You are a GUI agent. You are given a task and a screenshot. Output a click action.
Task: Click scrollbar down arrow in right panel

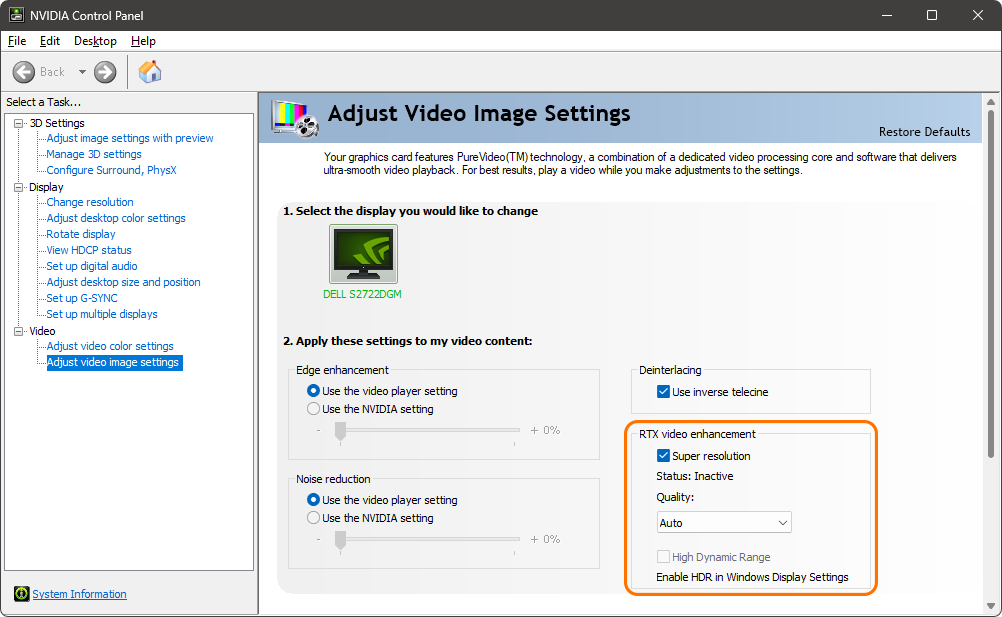pyautogui.click(x=991, y=606)
